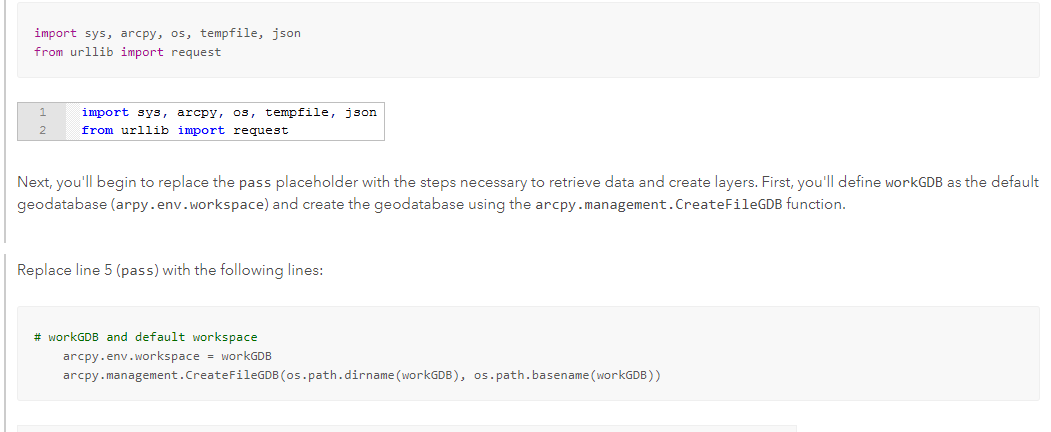Click line number 1 in the numbered snippet
The width and height of the screenshot is (1051, 432).
[x=43, y=112]
